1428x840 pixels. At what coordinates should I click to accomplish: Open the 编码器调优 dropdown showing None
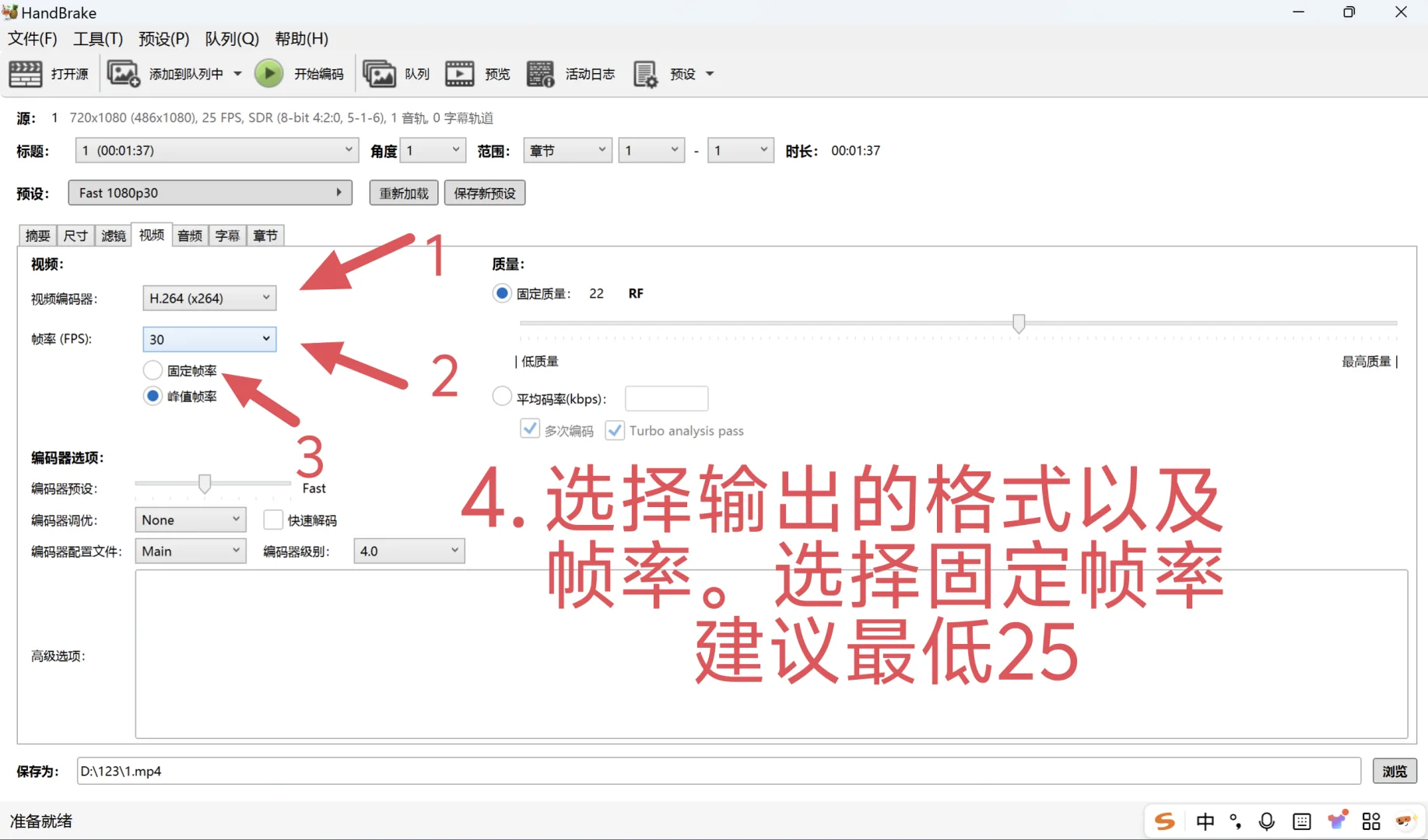tap(191, 520)
